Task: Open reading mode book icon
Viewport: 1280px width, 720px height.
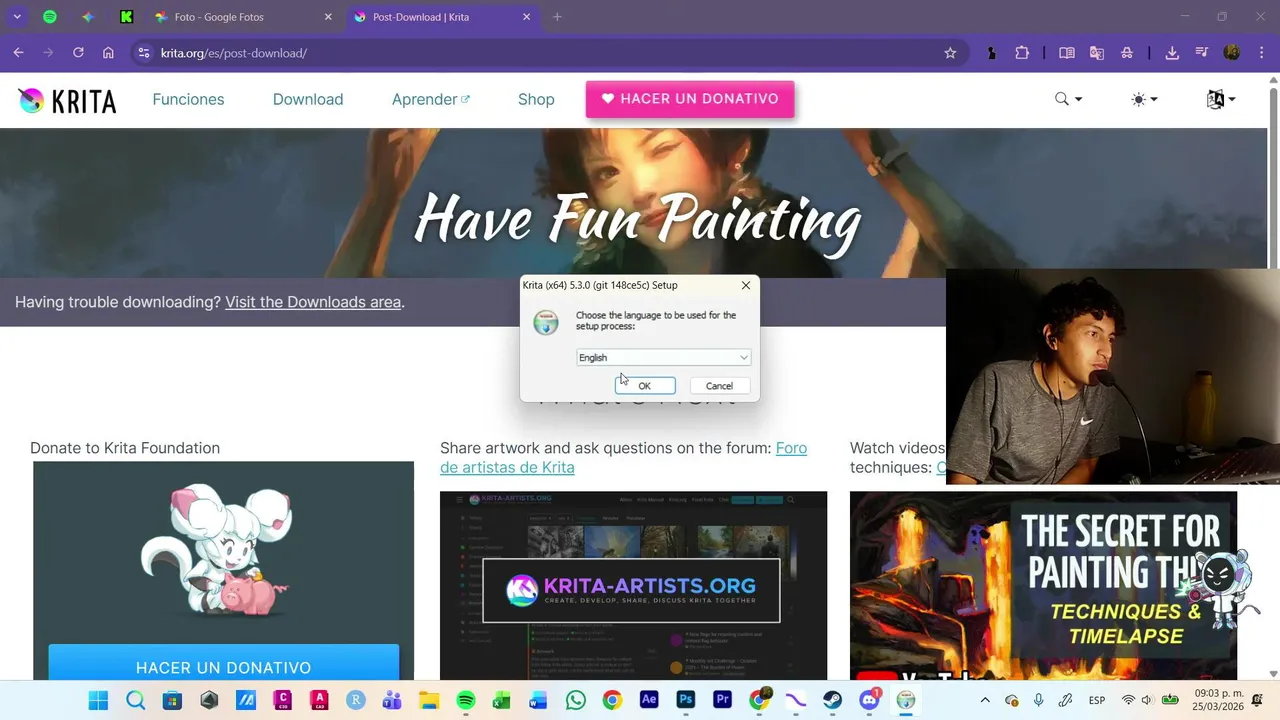Action: coord(1067,53)
